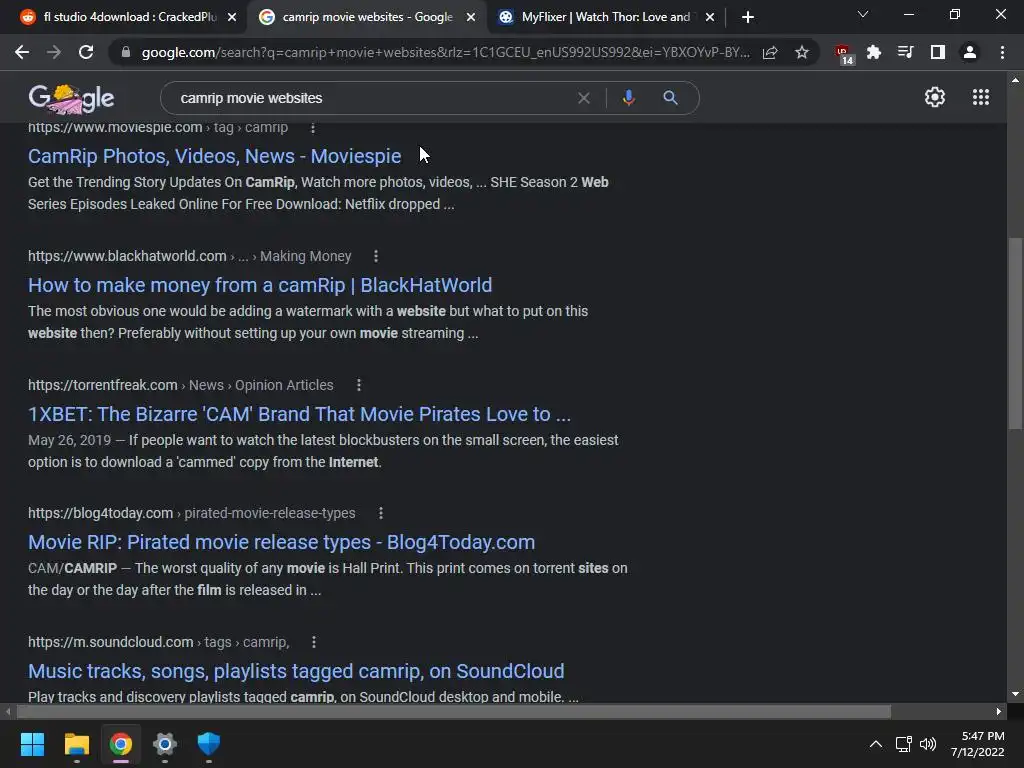1024x768 pixels.
Task: Click the Chrome taskbar icon
Action: pyautogui.click(x=121, y=744)
